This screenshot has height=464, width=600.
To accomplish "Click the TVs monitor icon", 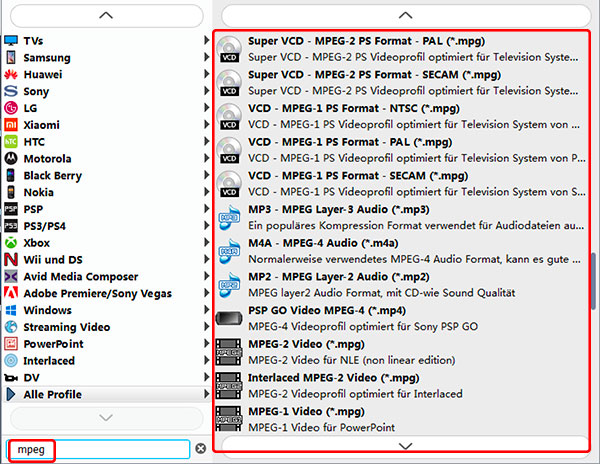I will click(11, 41).
